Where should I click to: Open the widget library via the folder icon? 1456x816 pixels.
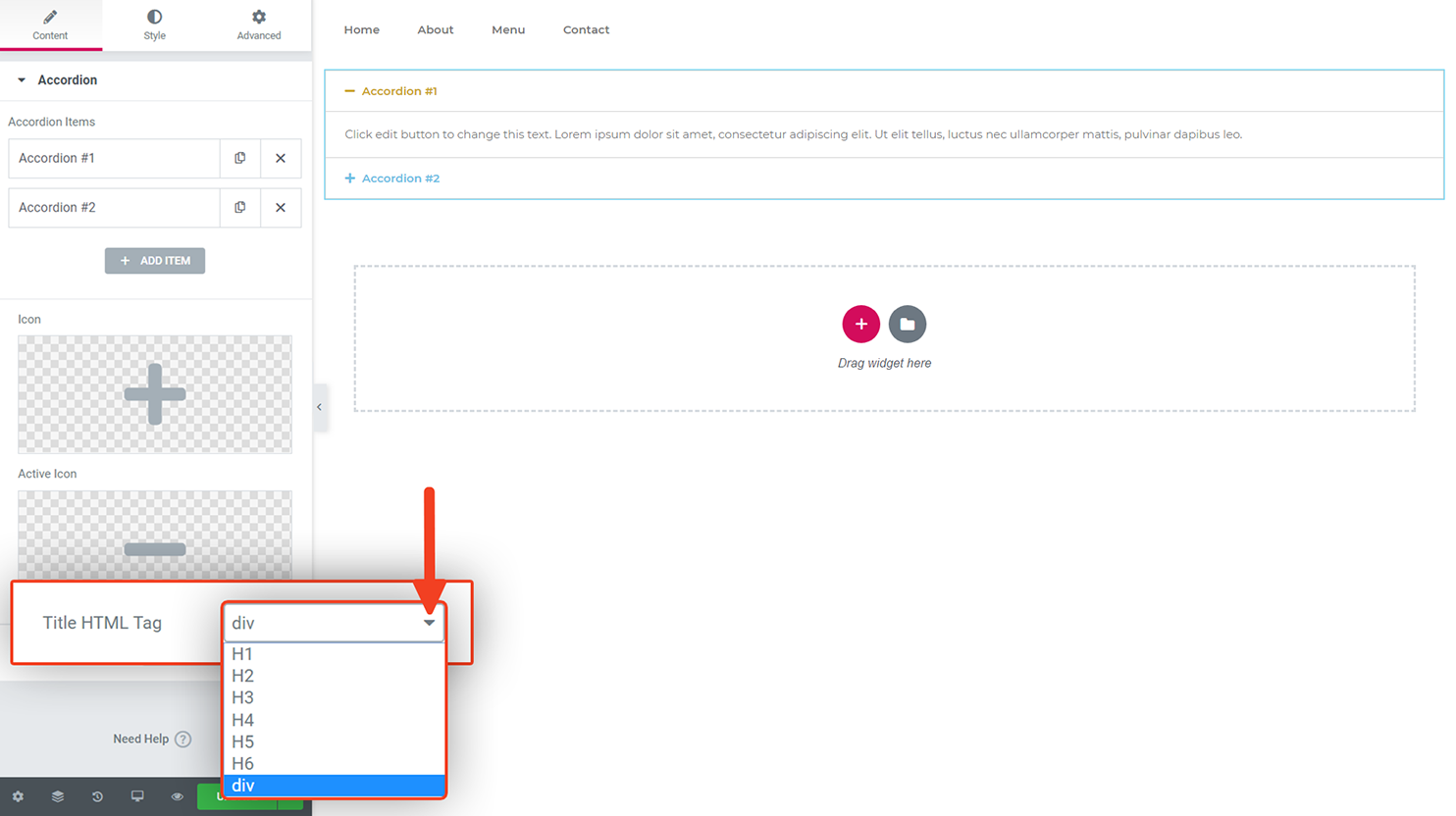[907, 324]
